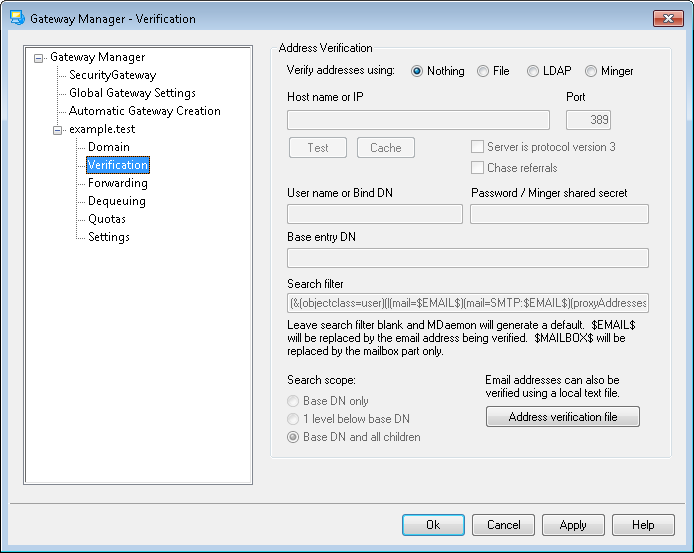This screenshot has width=694, height=553.
Task: Select the LDAP radio button
Action: [533, 71]
